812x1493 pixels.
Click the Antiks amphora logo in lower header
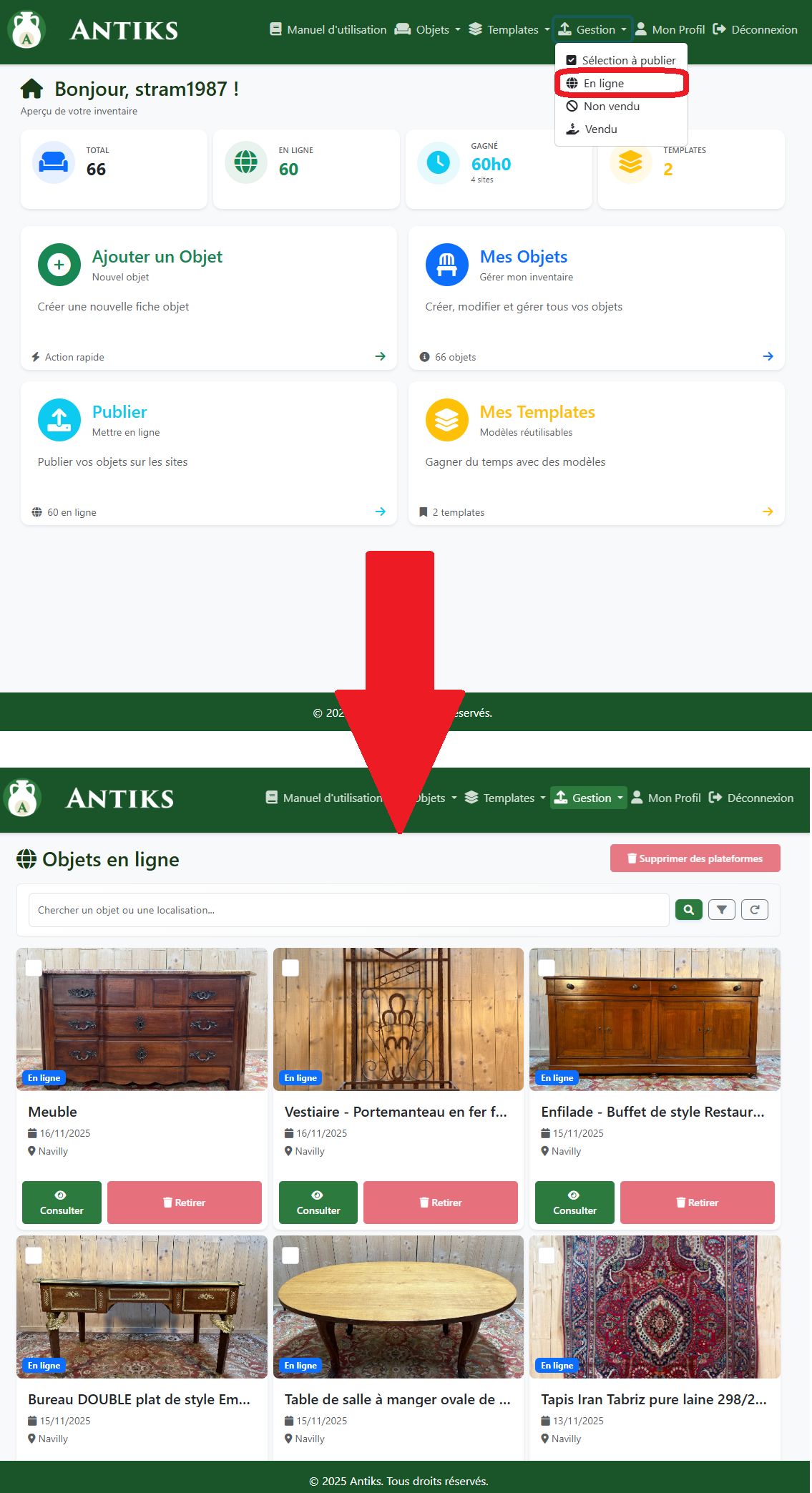(22, 798)
